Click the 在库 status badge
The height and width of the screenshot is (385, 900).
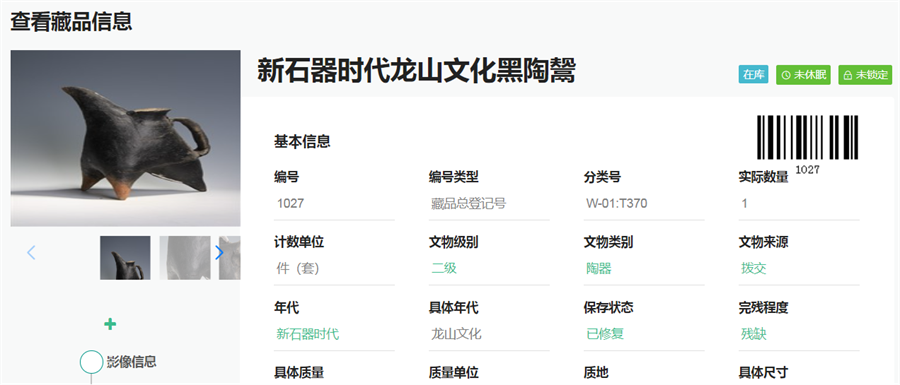tap(753, 75)
